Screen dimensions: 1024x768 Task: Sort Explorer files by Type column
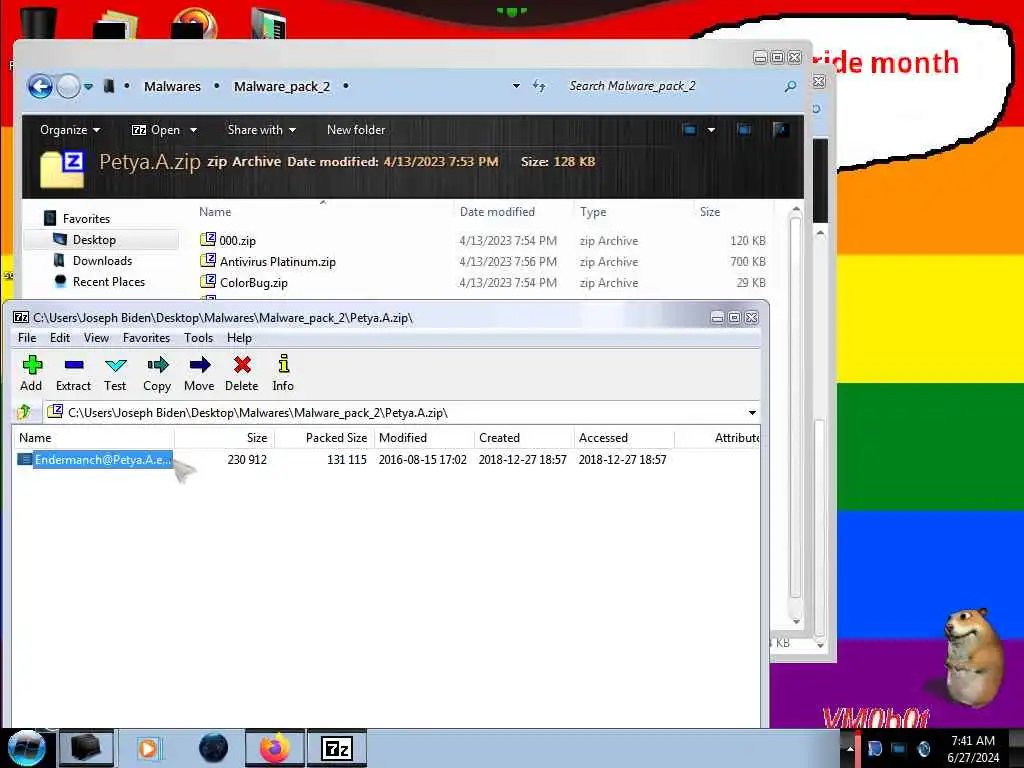[593, 212]
